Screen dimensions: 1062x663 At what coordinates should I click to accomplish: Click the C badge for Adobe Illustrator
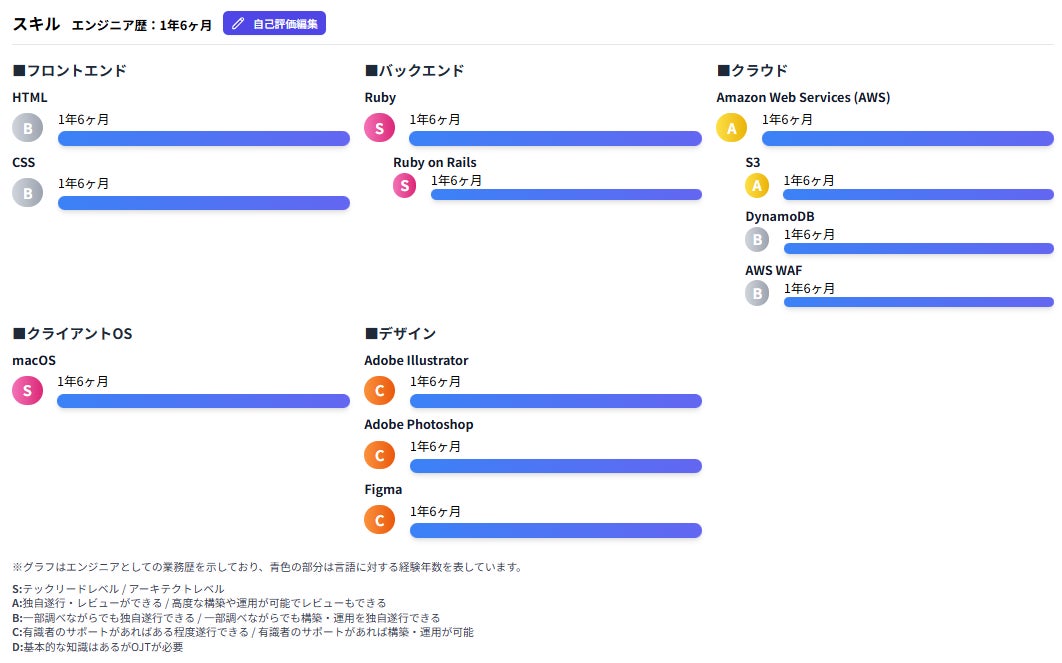[380, 390]
